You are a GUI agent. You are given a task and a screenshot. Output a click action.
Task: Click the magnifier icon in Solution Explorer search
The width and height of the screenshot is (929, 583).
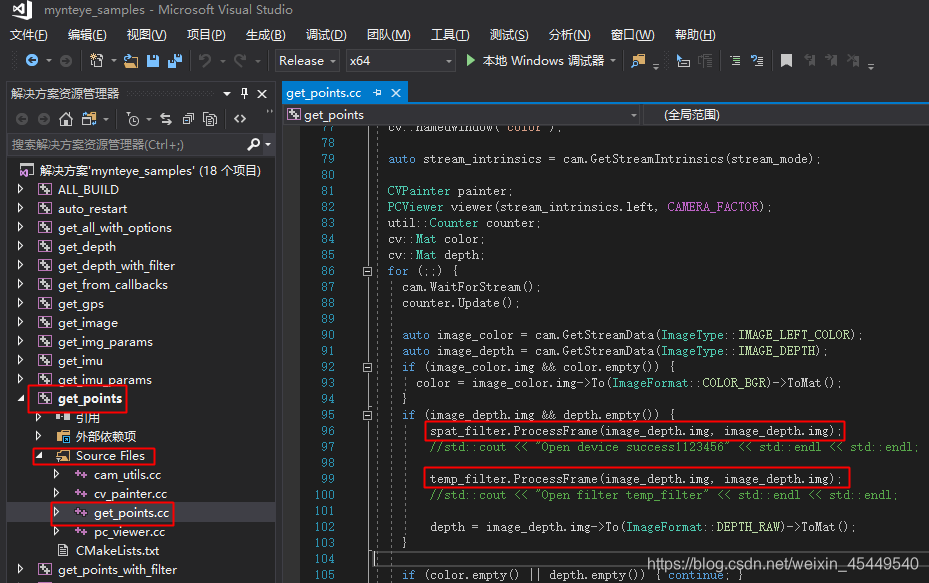coord(254,144)
